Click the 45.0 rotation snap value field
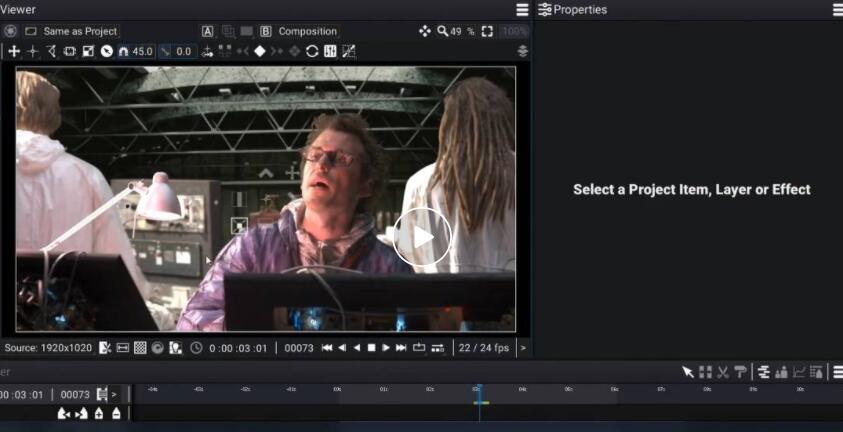Image resolution: width=843 pixels, height=432 pixels. (x=142, y=52)
